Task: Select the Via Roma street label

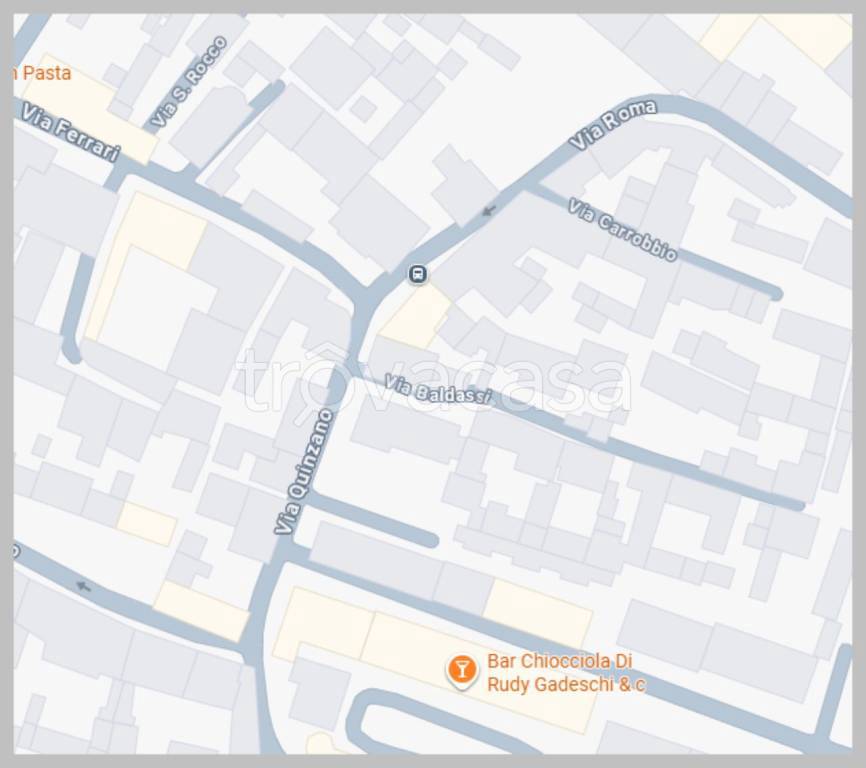Action: point(613,124)
